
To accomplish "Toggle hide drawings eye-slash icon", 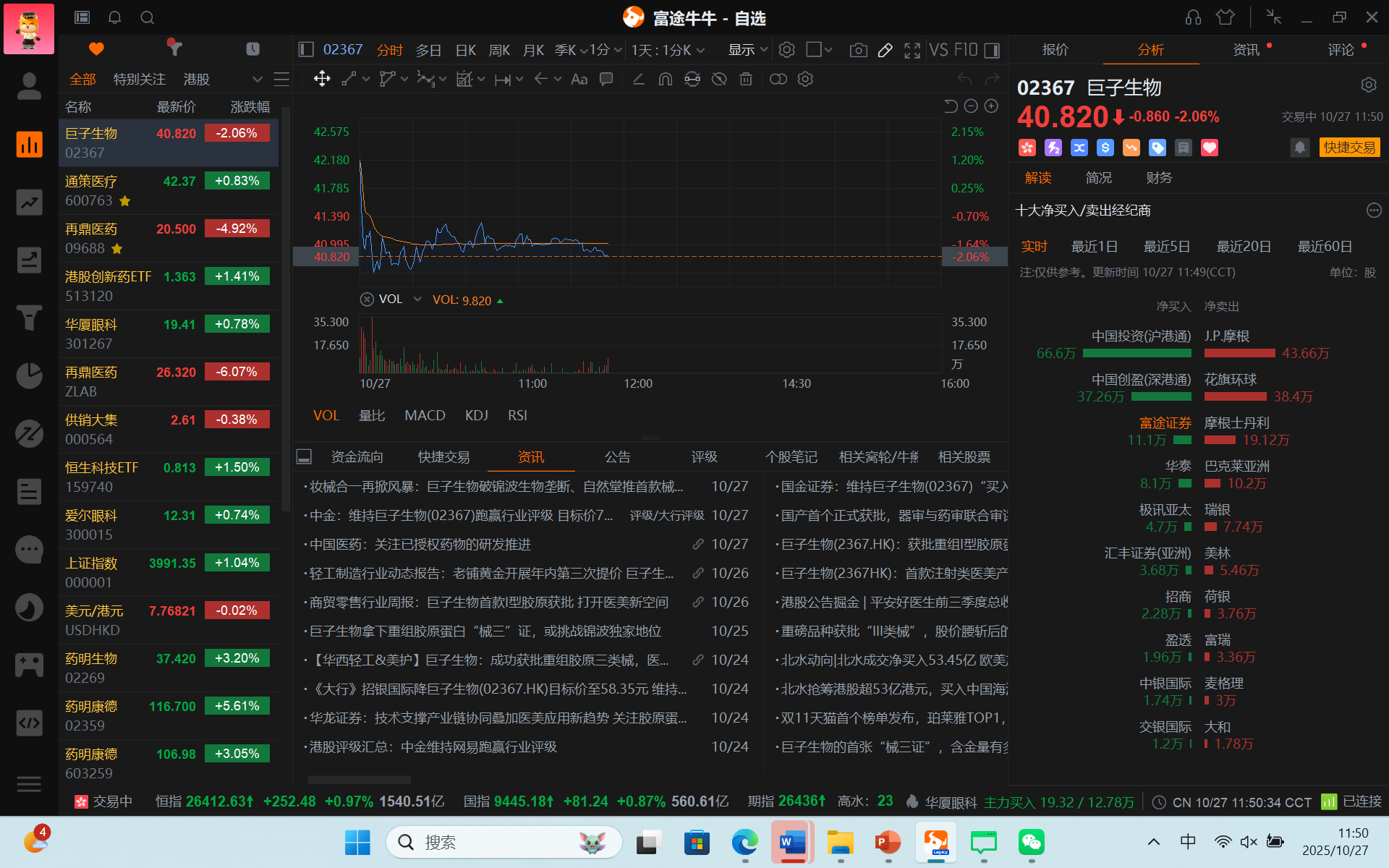I will [718, 79].
